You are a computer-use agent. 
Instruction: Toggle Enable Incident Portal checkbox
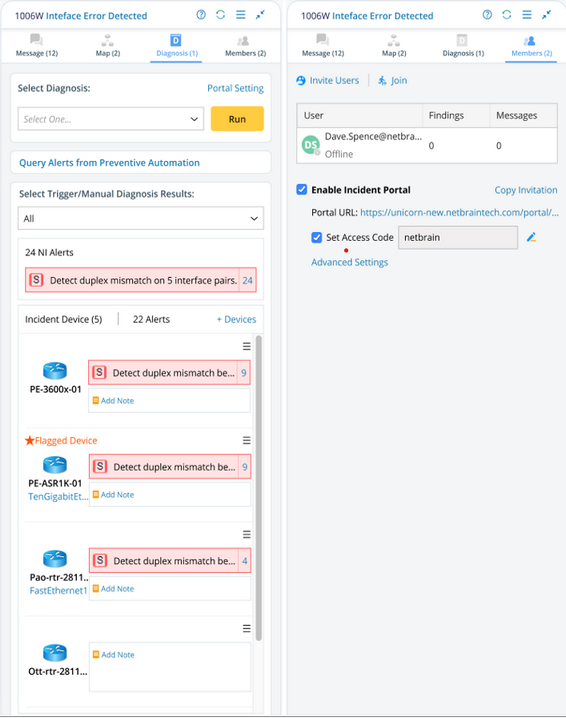point(301,190)
